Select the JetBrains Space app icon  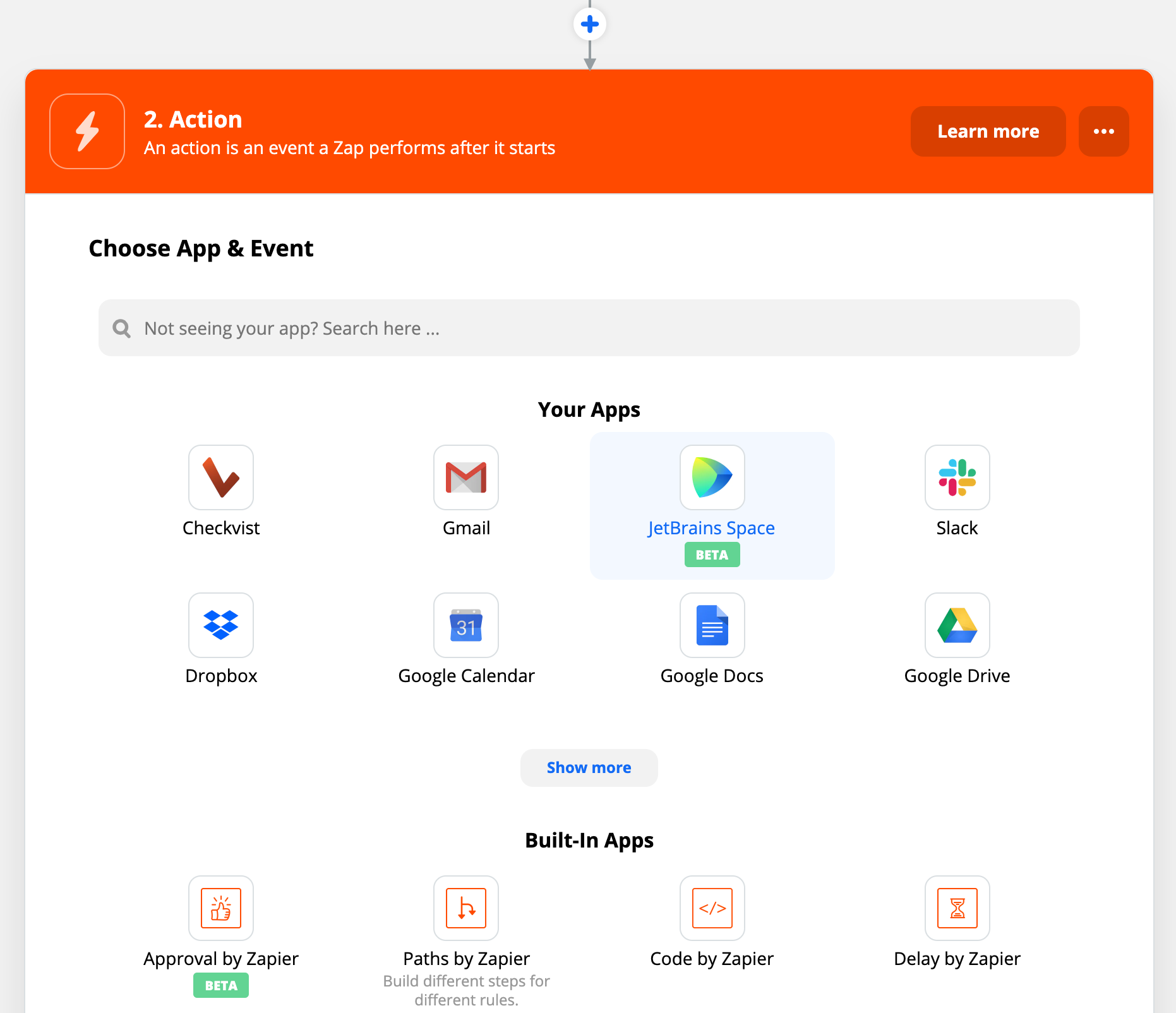pos(712,477)
